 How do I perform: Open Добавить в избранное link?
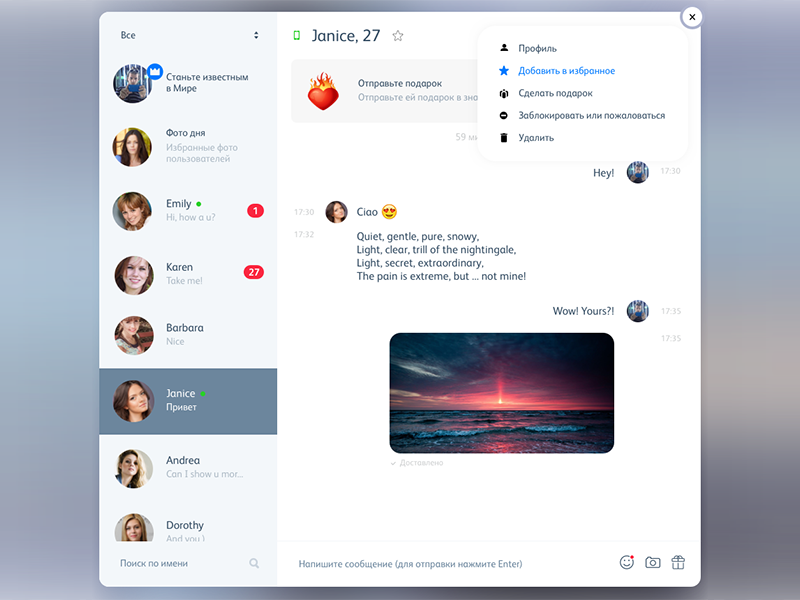565,70
